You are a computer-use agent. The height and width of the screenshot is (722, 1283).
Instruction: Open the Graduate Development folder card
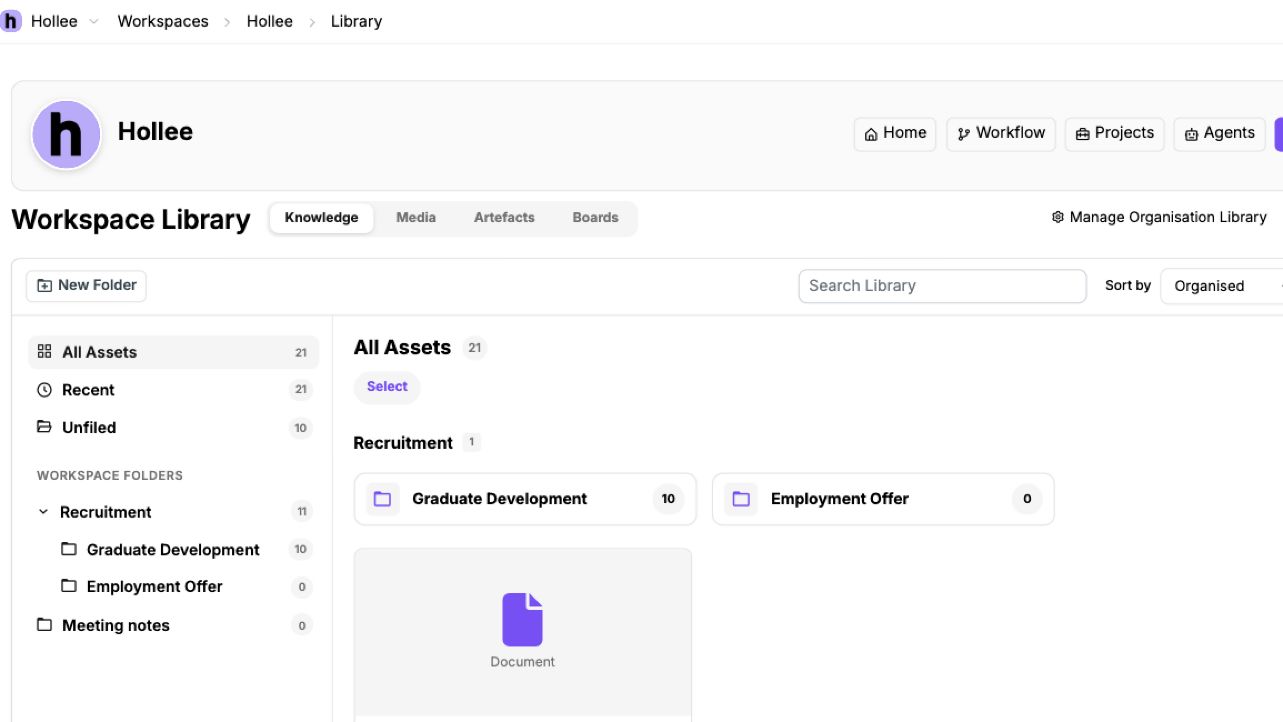525,499
